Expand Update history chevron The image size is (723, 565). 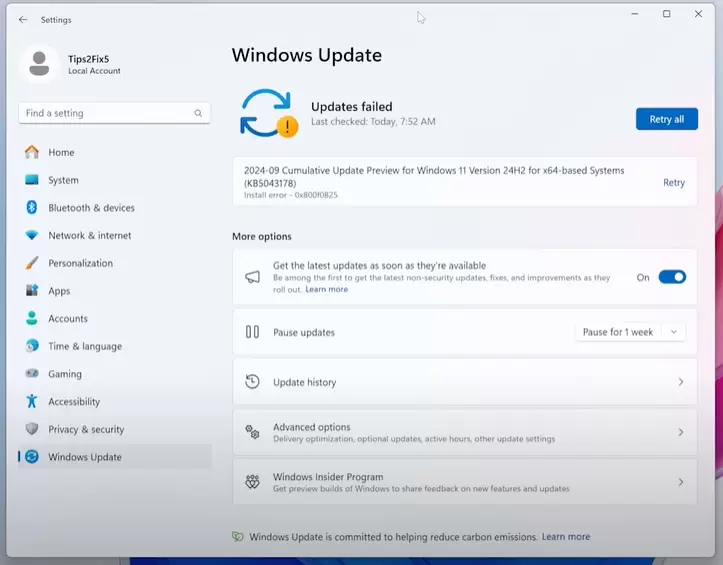pyautogui.click(x=680, y=382)
